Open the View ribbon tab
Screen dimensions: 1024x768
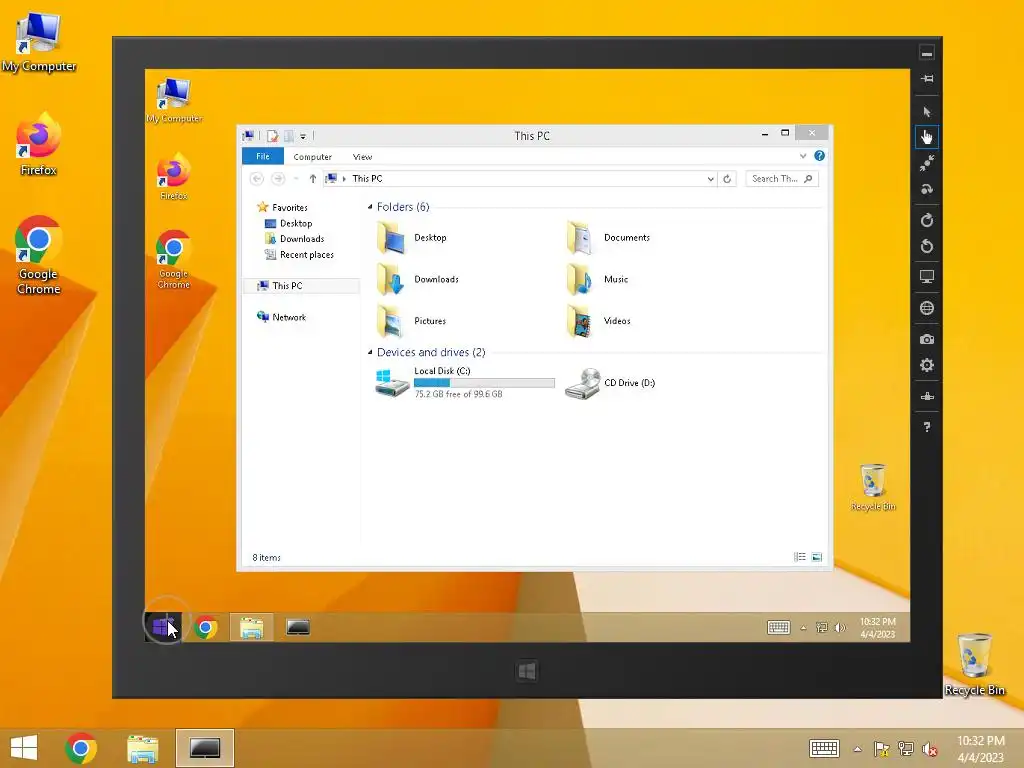(362, 157)
